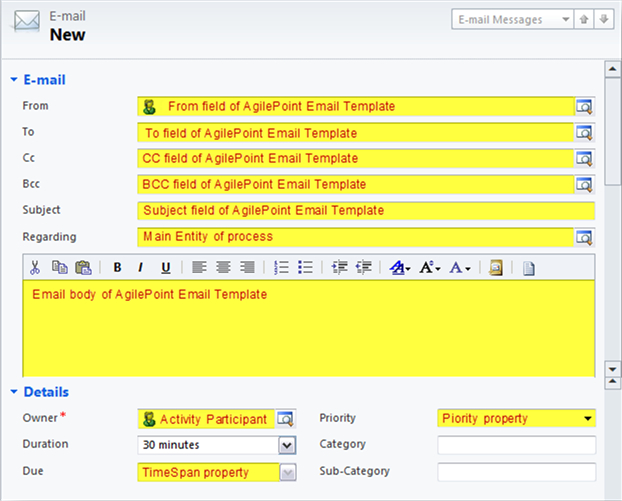The width and height of the screenshot is (622, 501).
Task: Click the Subject input field
Action: click(x=366, y=210)
